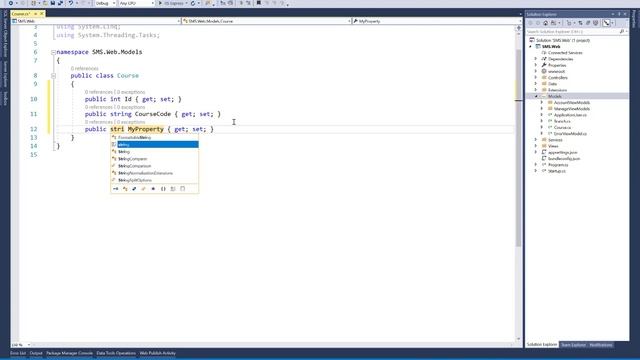
Task: Select Connected Services in Solution Explorer
Action: click(x=565, y=53)
